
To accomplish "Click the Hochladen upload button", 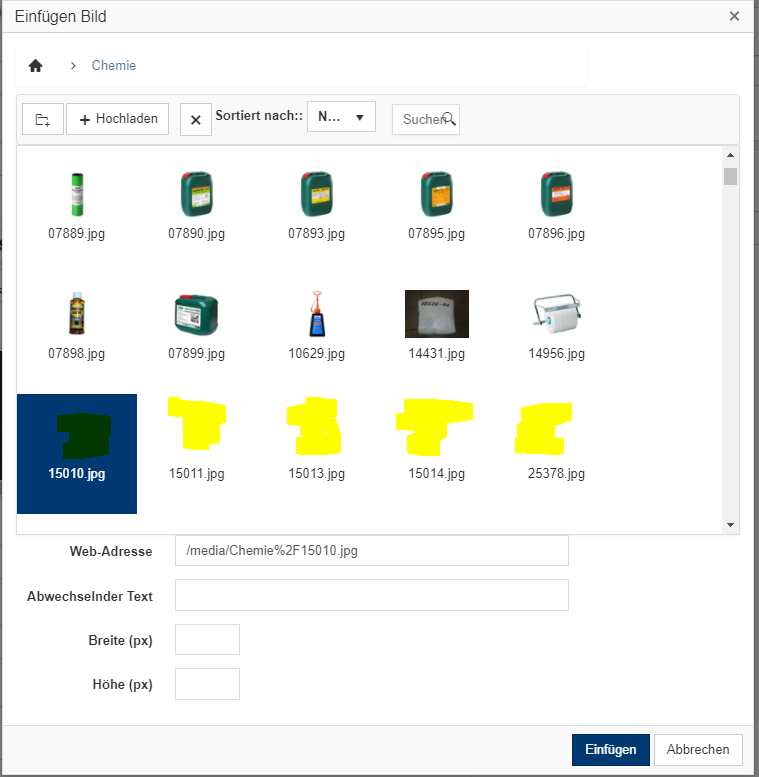I will click(x=117, y=119).
